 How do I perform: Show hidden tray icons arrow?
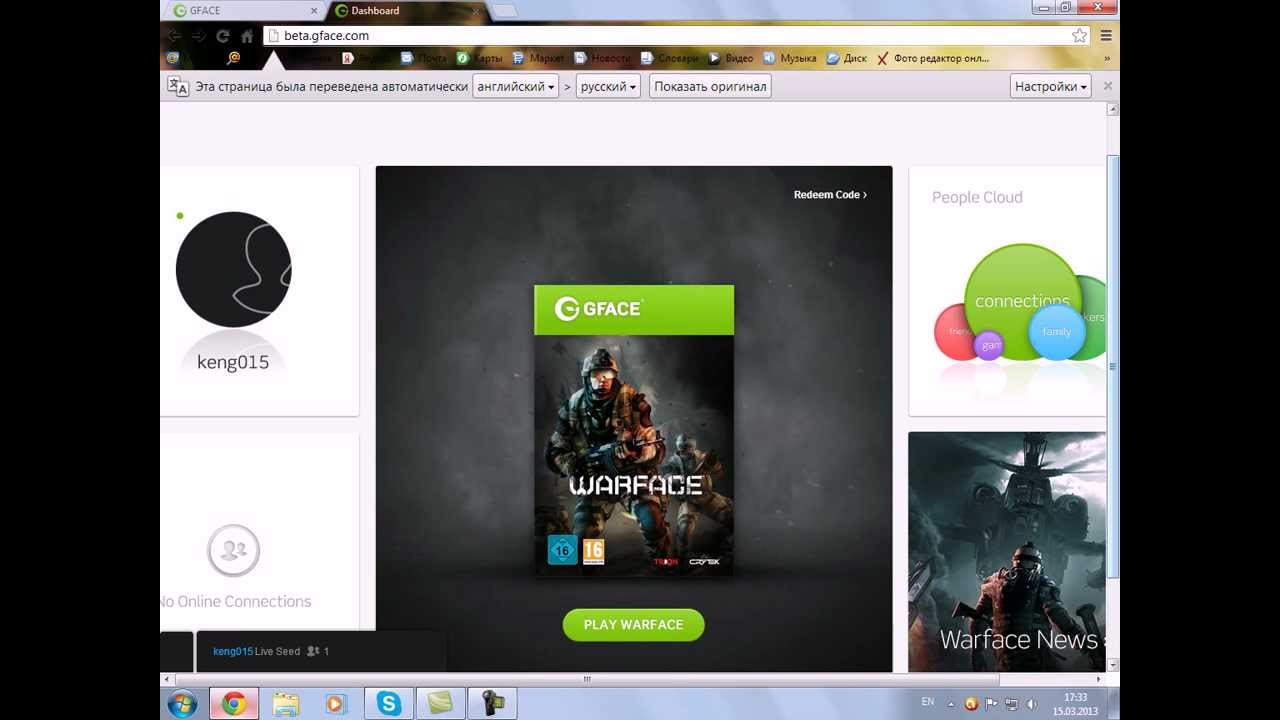[x=951, y=704]
